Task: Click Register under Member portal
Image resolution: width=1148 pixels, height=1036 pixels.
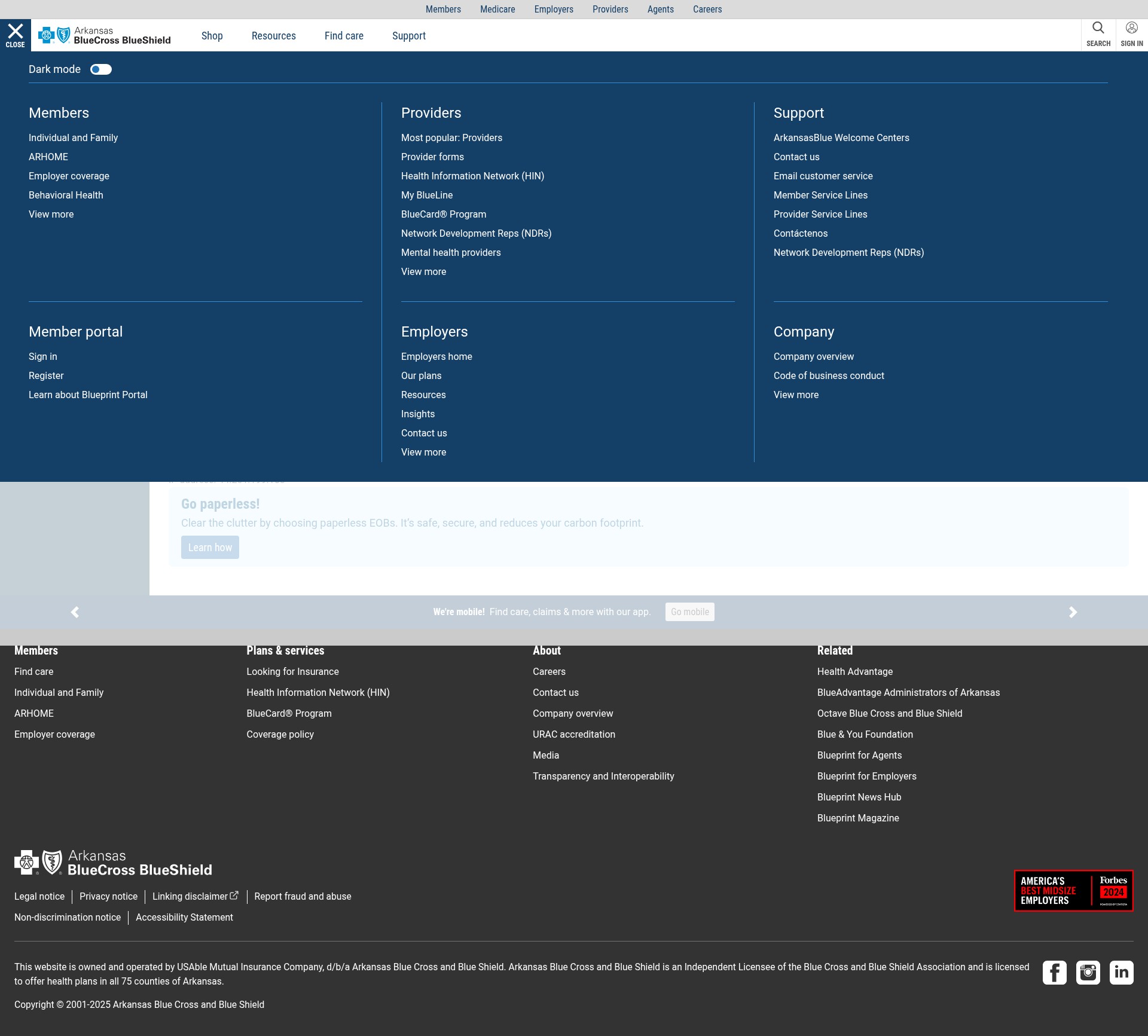Action: coord(46,376)
